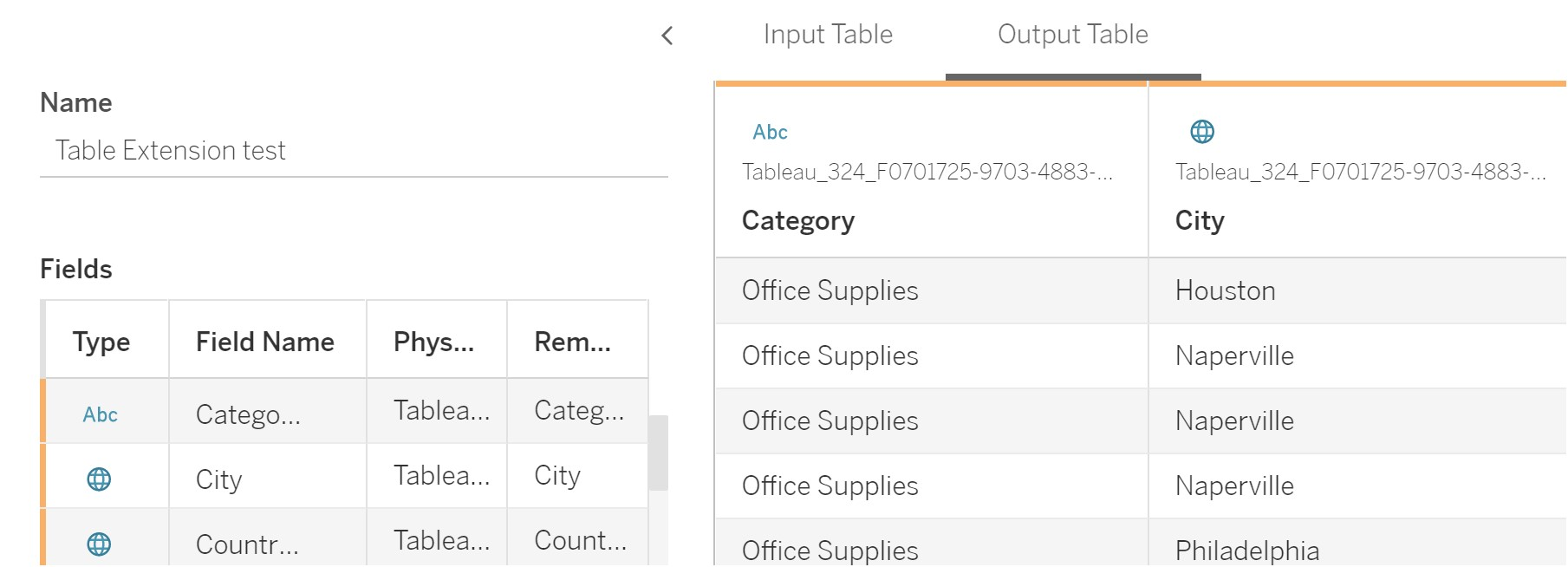Click the globe data type icon above City column
Screen dimensions: 1568x567
(1202, 132)
